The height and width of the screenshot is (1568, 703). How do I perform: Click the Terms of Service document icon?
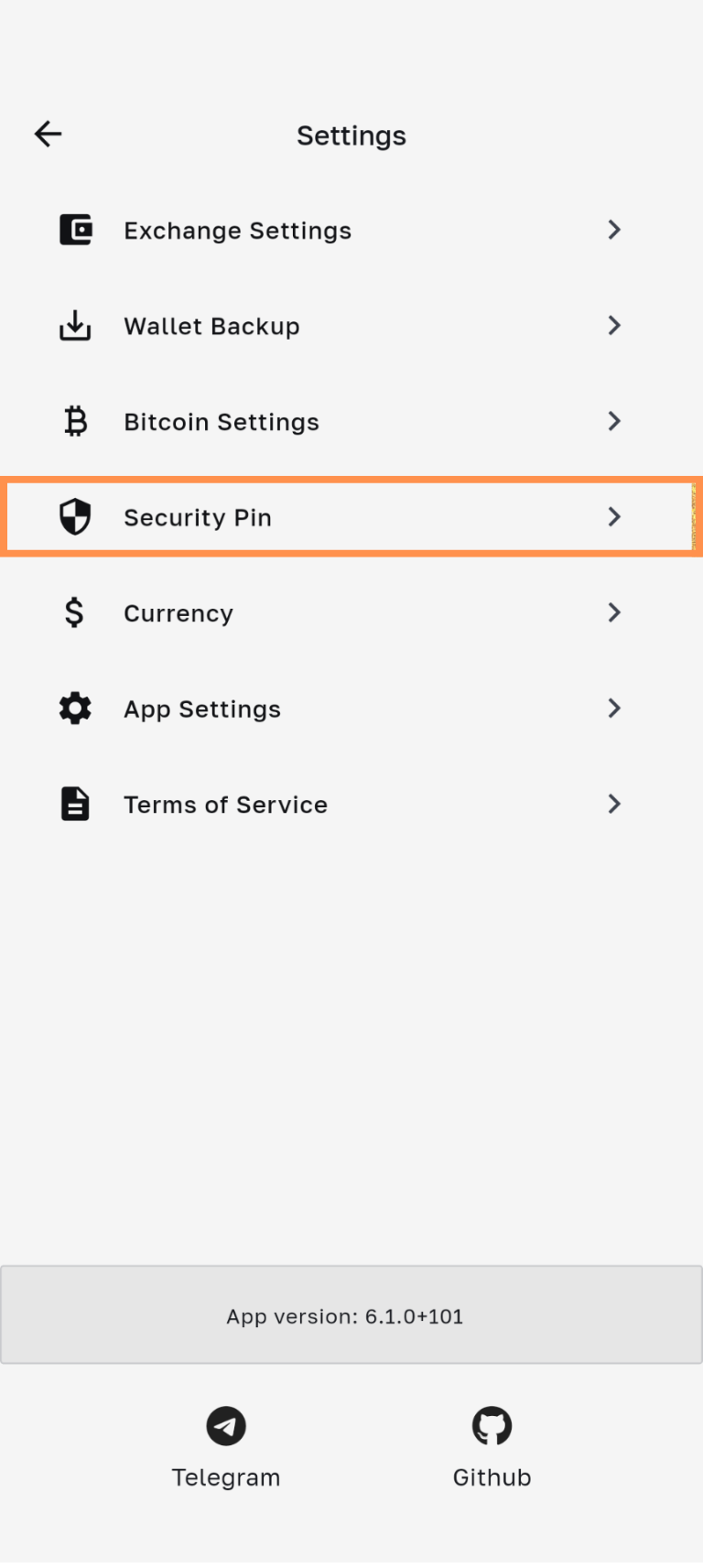pos(75,804)
